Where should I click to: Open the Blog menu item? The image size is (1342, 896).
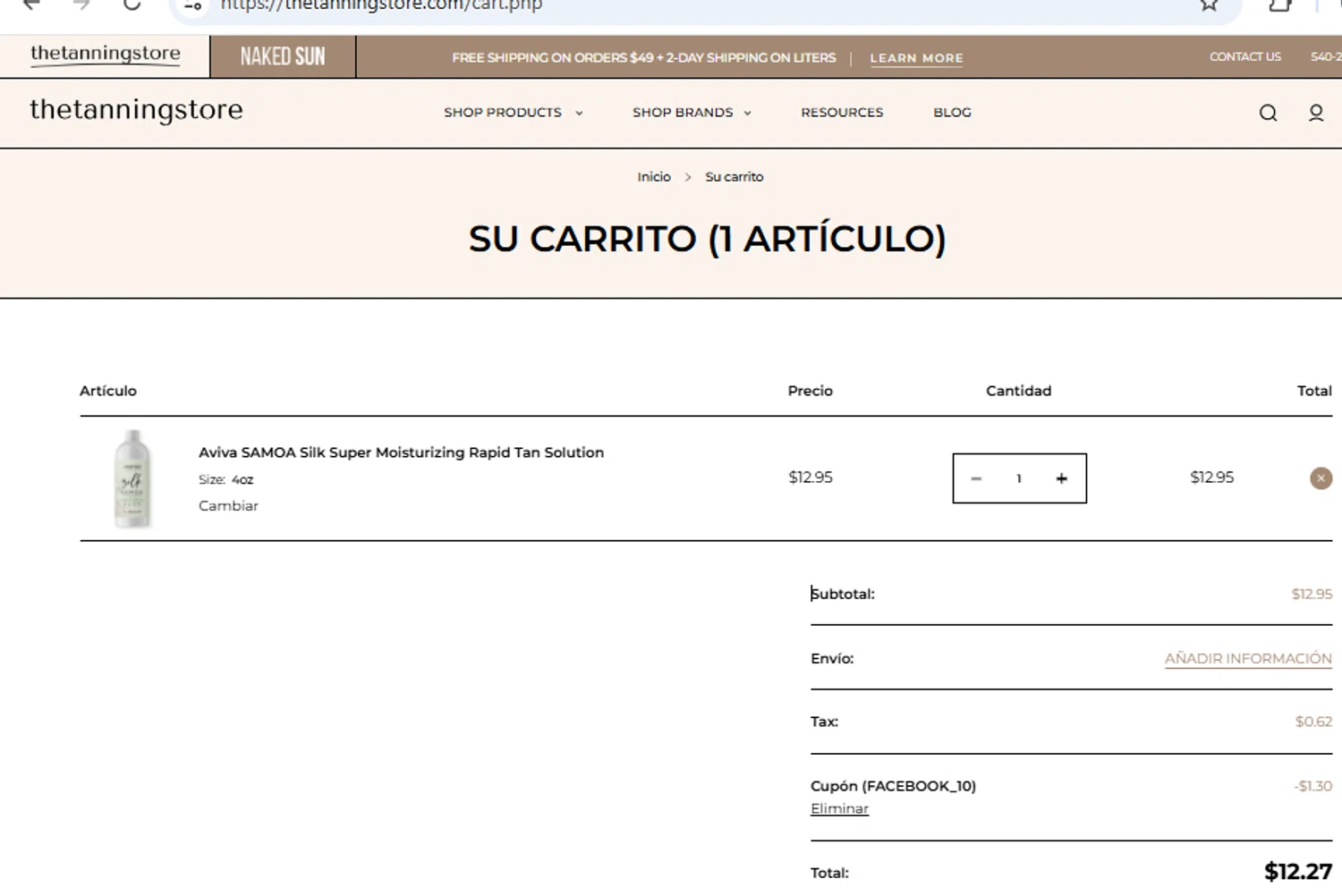coord(952,113)
